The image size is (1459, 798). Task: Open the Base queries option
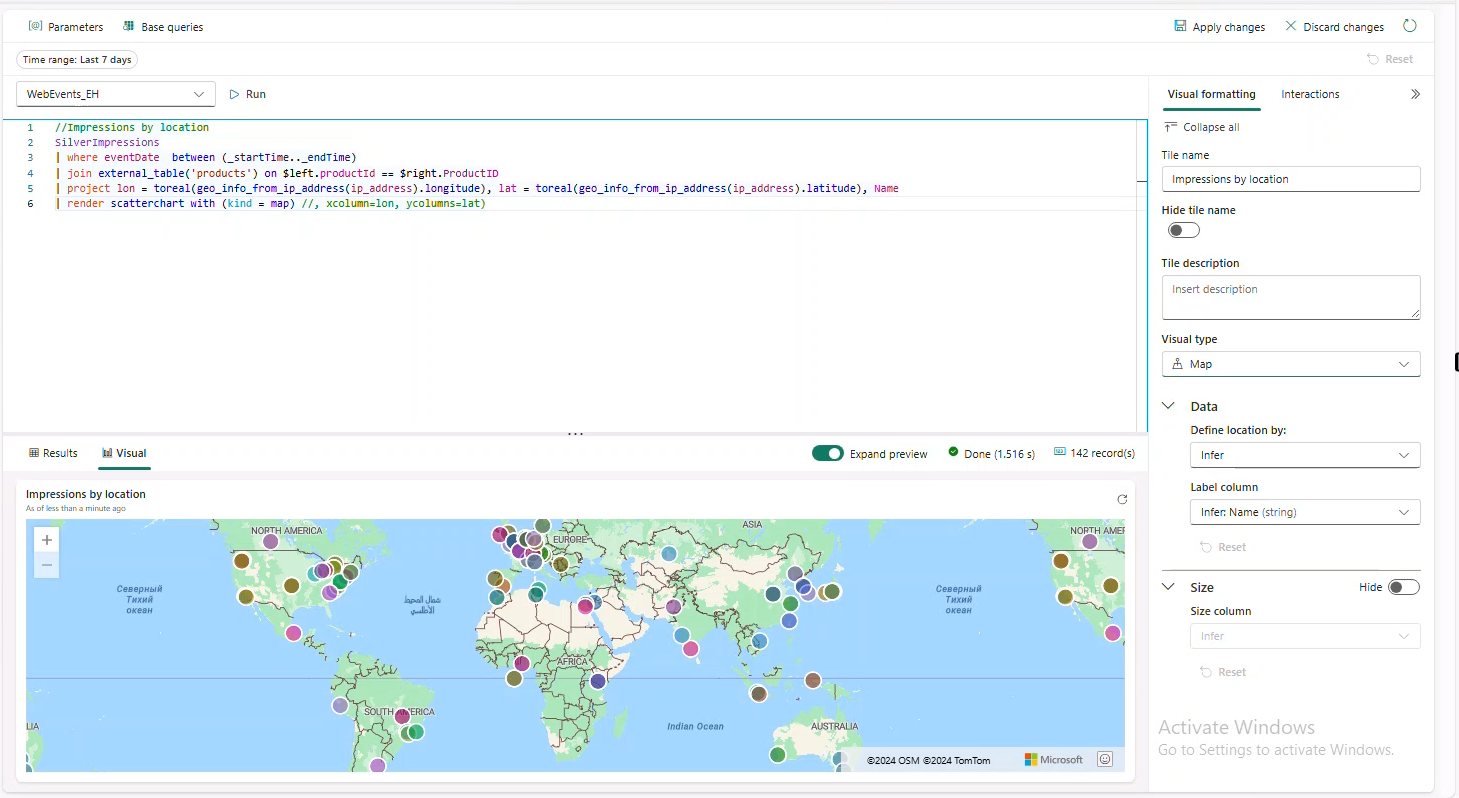[163, 27]
